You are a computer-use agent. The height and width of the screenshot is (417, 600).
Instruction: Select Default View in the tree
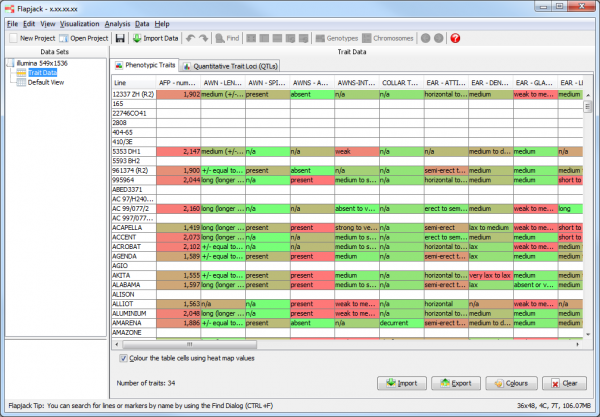pyautogui.click(x=46, y=82)
